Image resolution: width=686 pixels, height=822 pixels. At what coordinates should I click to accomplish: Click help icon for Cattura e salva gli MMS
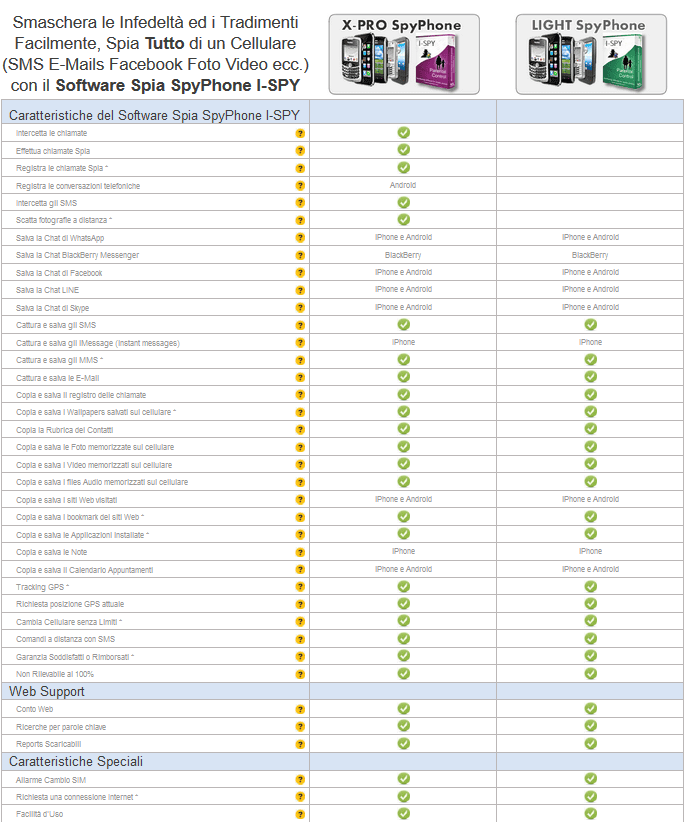coord(300,360)
